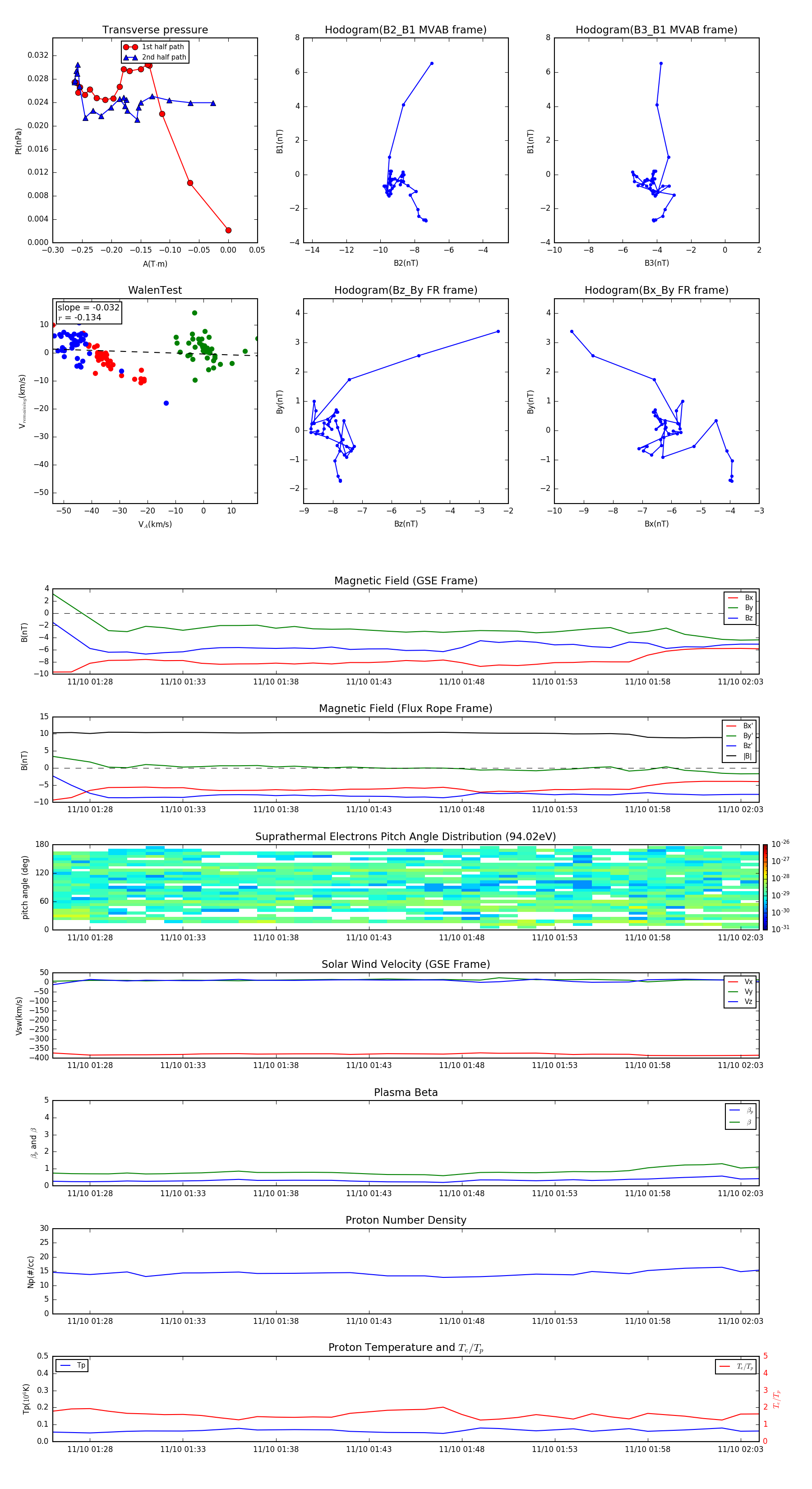Select Bz' in the flux rope legend
The height and width of the screenshot is (1489, 812).
(740, 746)
